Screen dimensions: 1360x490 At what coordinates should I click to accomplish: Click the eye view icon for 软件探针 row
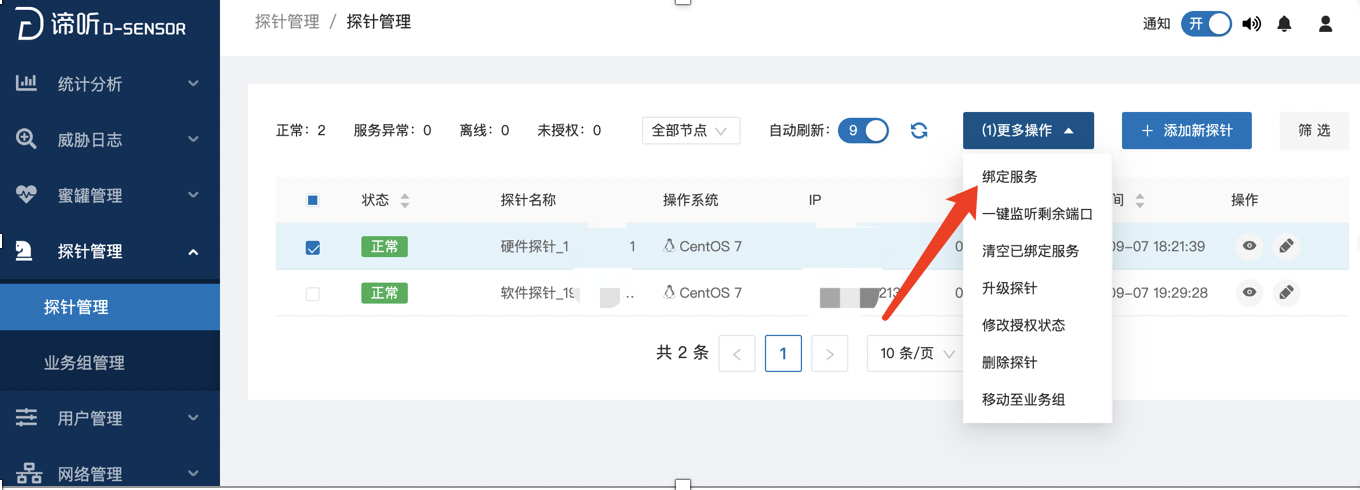pyautogui.click(x=1249, y=293)
